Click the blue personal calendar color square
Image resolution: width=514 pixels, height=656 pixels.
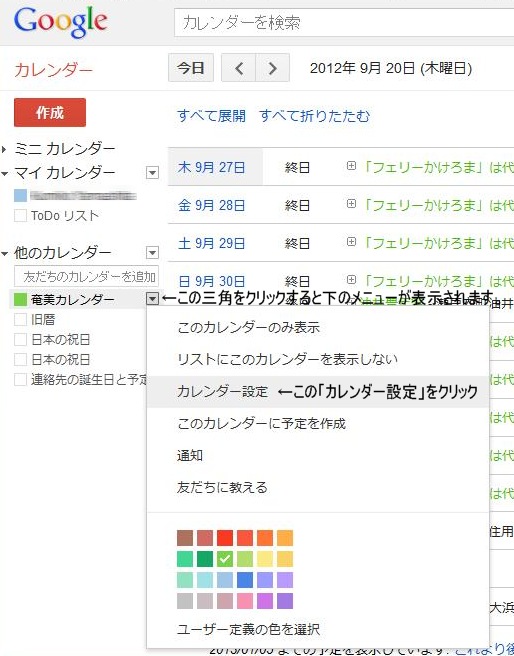point(20,195)
